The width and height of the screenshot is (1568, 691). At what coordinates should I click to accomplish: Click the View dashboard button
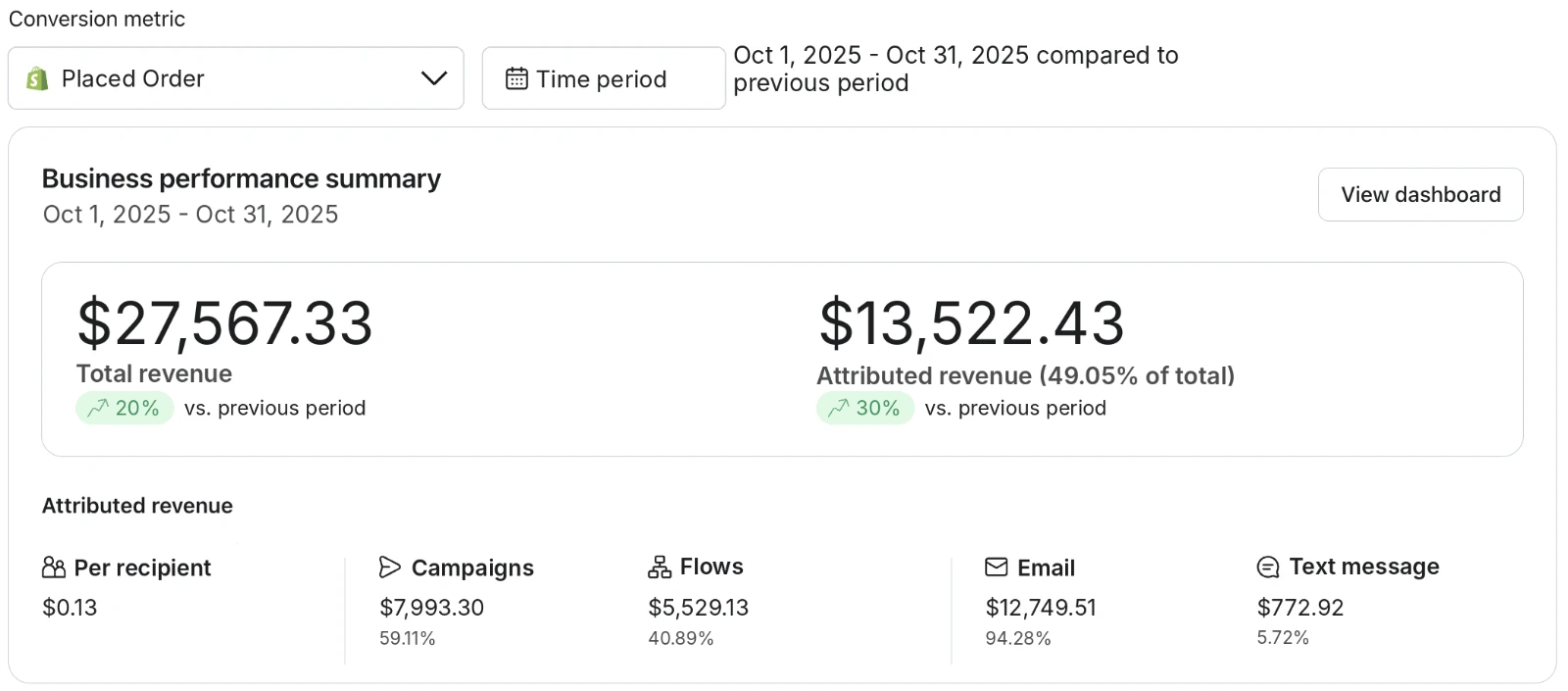(1420, 194)
